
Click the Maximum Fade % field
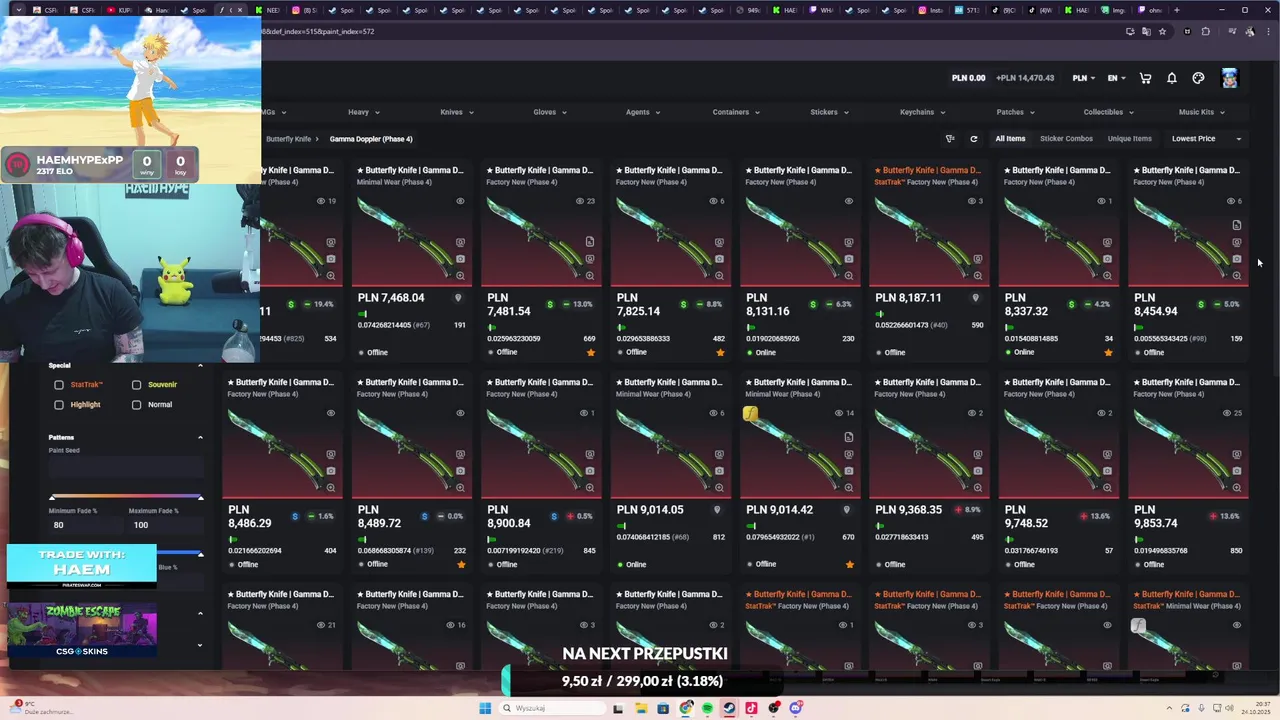tap(166, 525)
